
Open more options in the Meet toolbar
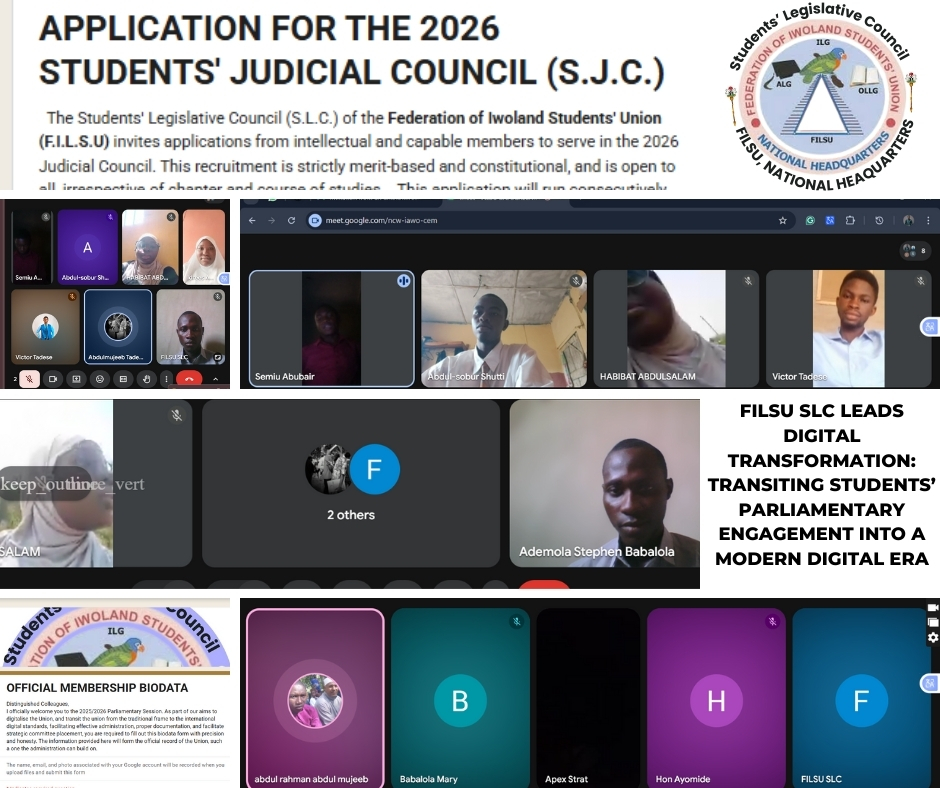tap(167, 379)
